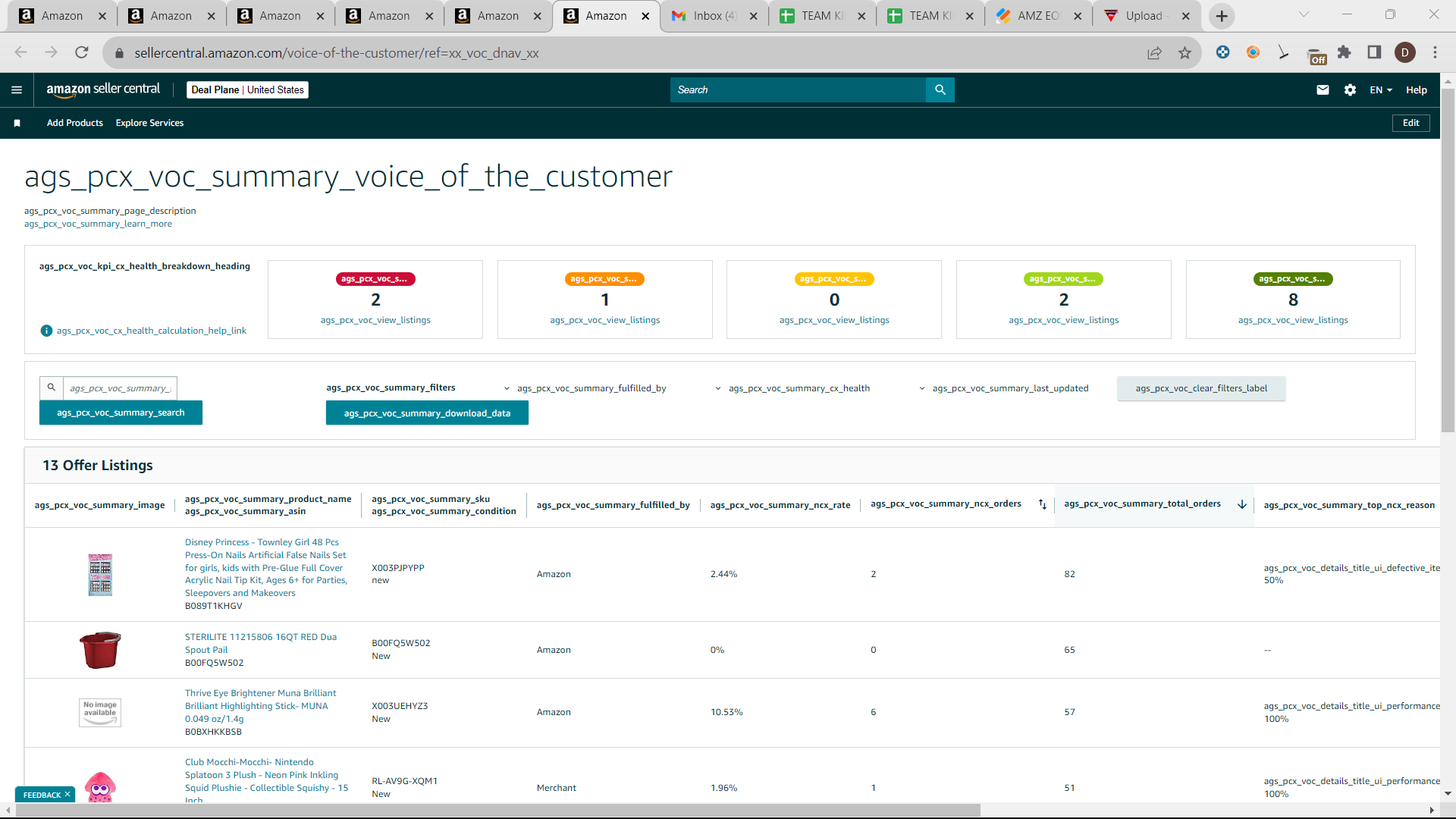View listings under the count 0 card
This screenshot has width=1456, height=819.
(x=834, y=320)
